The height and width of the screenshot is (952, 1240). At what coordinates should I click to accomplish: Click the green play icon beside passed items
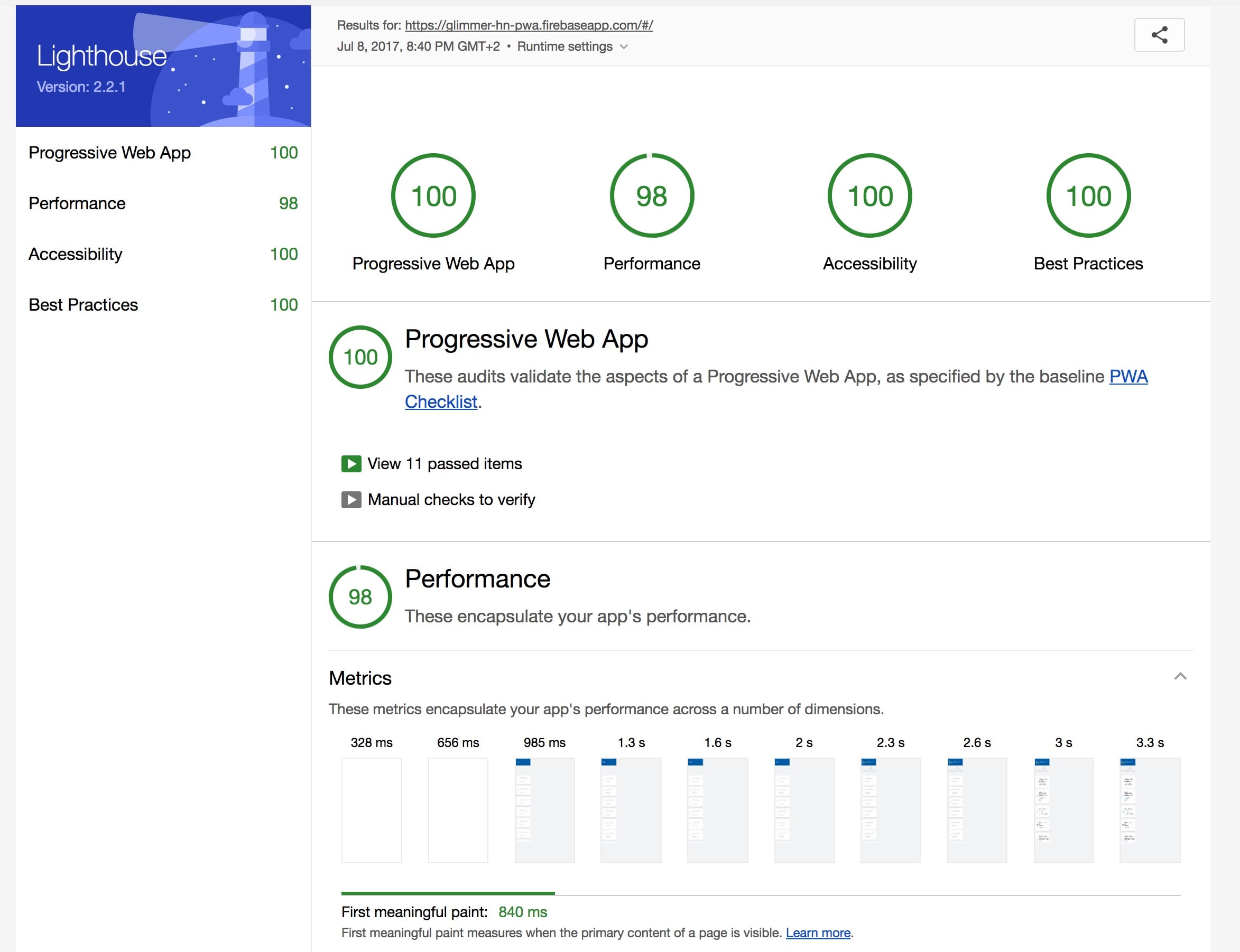(351, 463)
